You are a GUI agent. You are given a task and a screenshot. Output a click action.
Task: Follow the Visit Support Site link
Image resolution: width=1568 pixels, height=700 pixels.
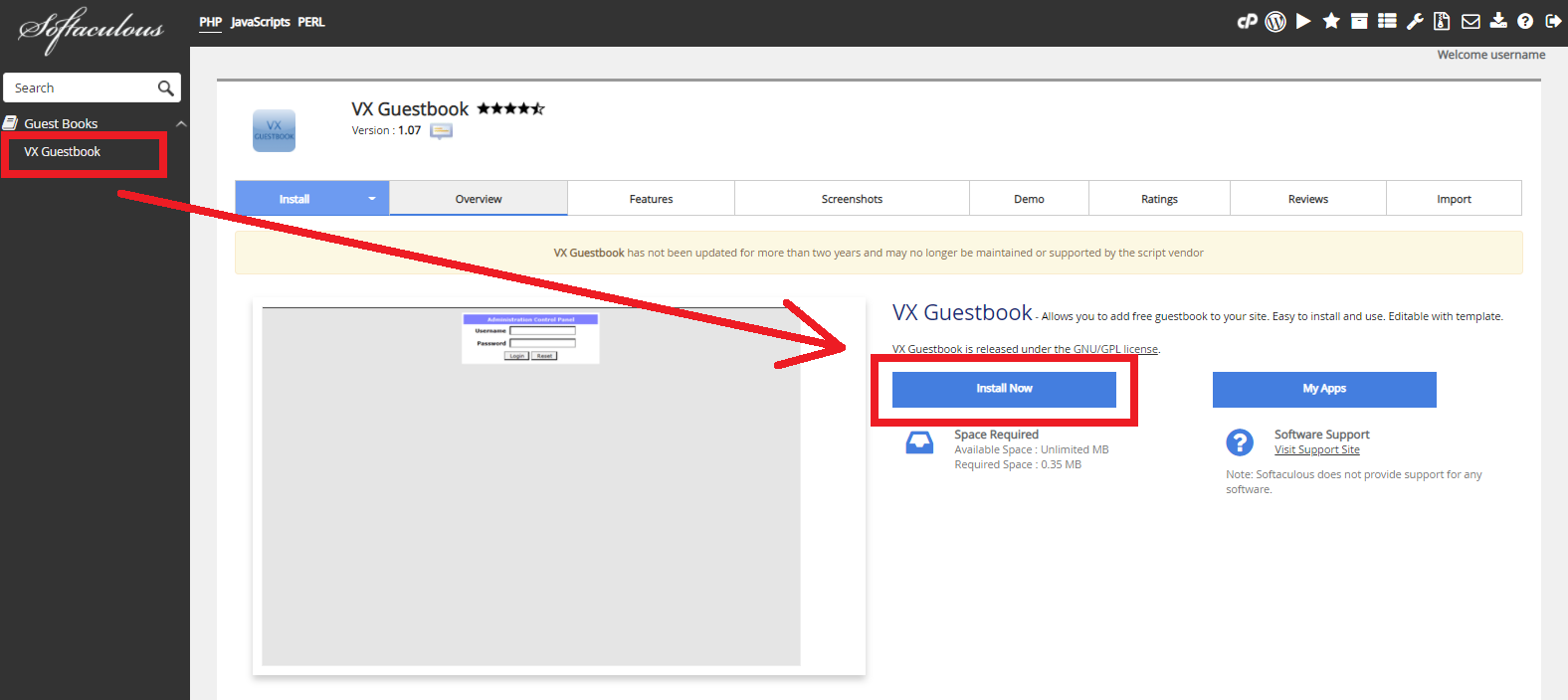pos(1316,450)
